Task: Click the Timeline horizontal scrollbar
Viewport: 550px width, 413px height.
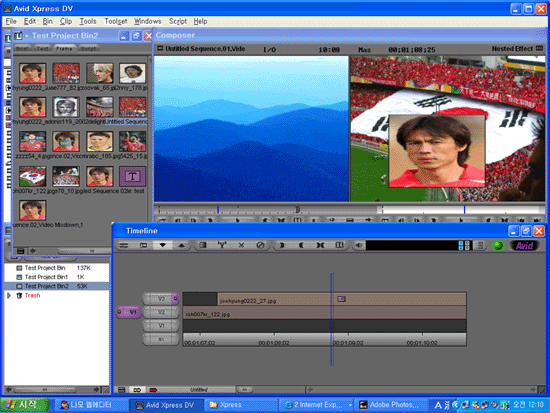Action: 421,389
